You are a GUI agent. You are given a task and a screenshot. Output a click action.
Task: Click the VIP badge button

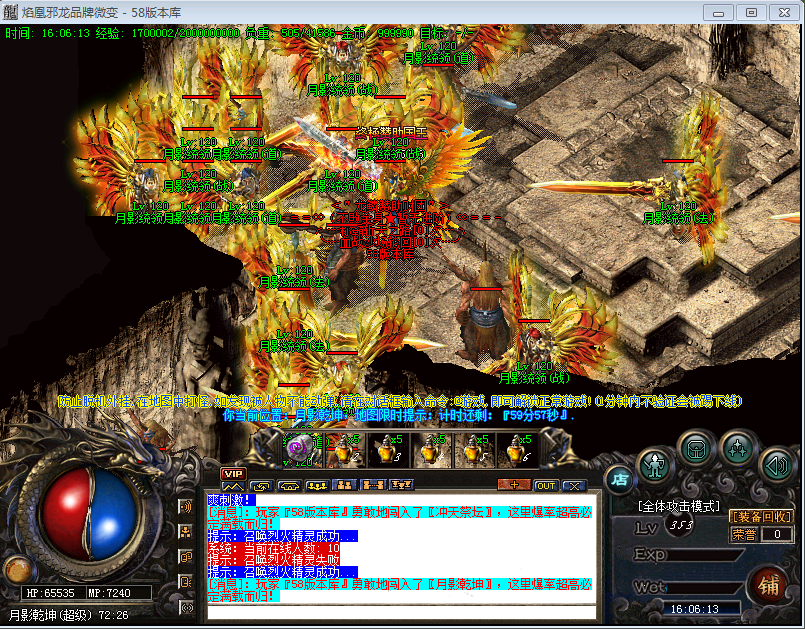pos(233,473)
